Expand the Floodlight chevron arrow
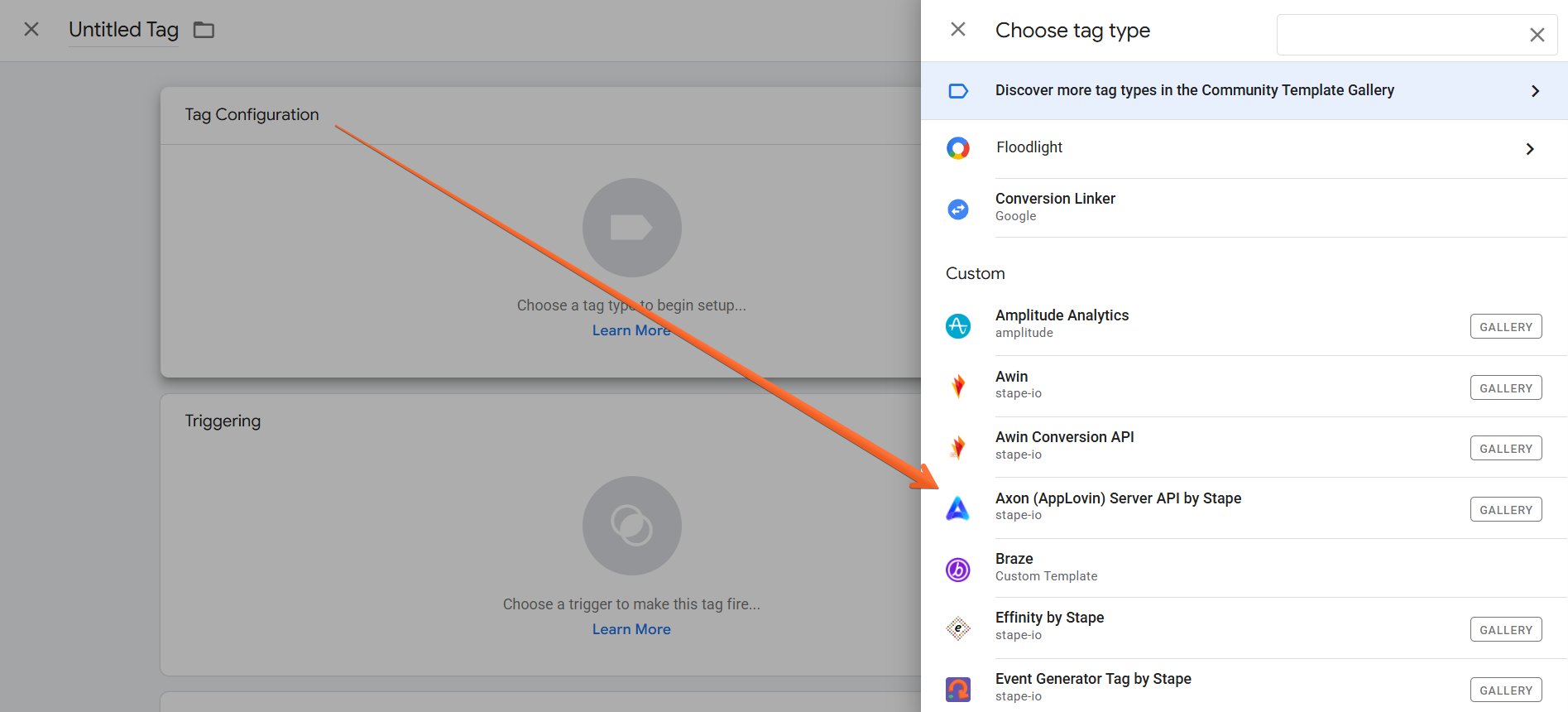The height and width of the screenshot is (712, 1568). (x=1530, y=149)
